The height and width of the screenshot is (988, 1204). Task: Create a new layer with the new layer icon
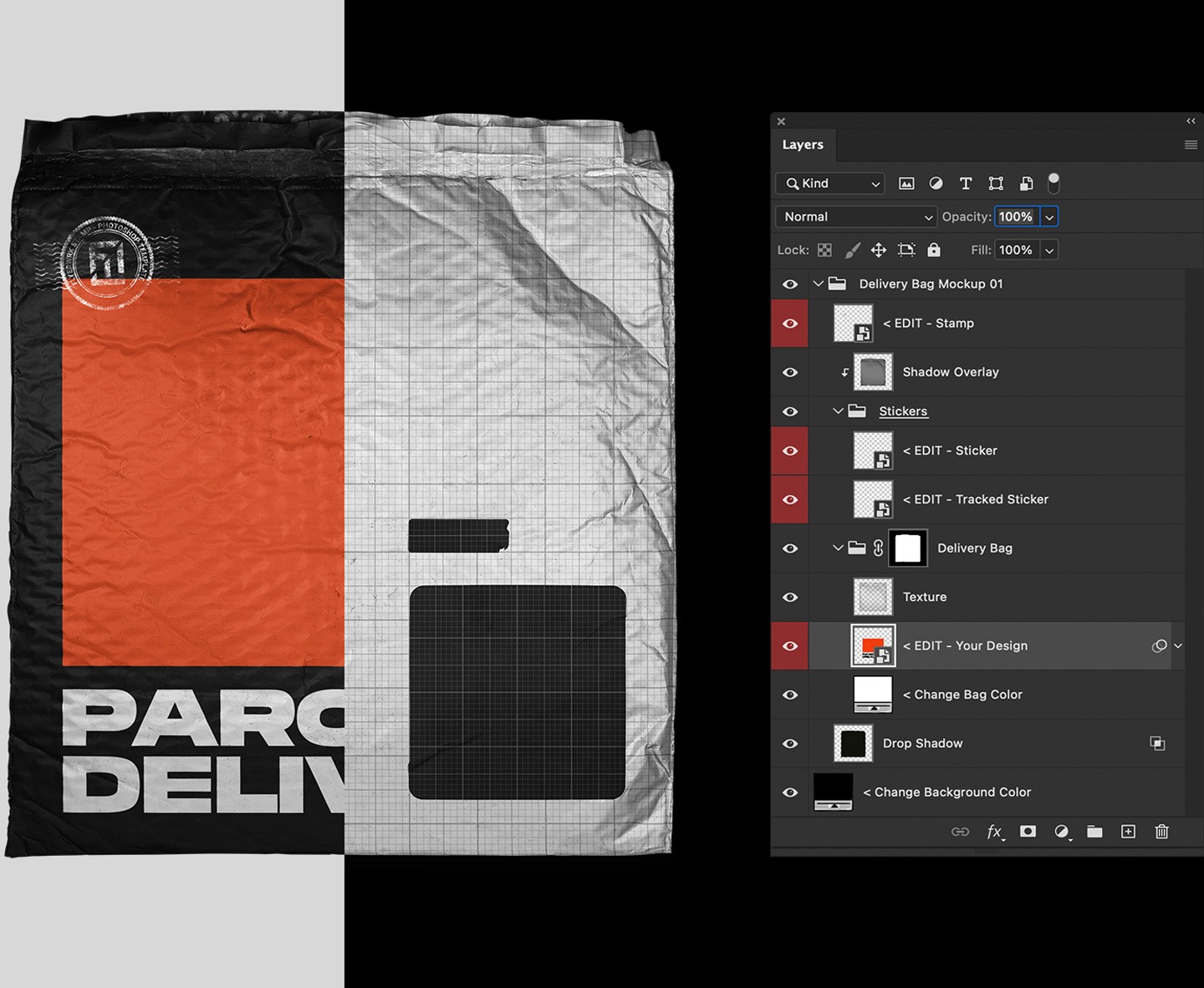(x=1128, y=832)
